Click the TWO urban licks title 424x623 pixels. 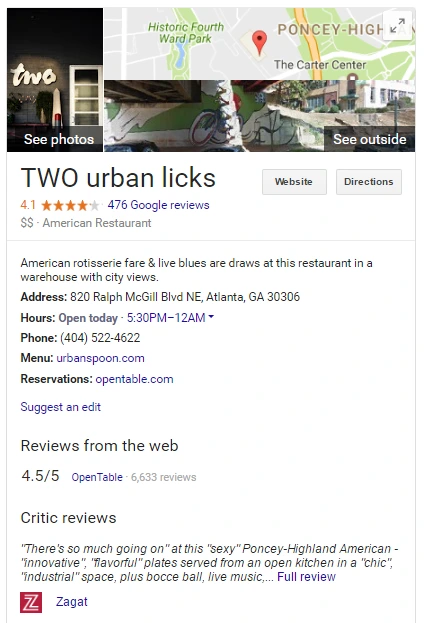(x=118, y=177)
